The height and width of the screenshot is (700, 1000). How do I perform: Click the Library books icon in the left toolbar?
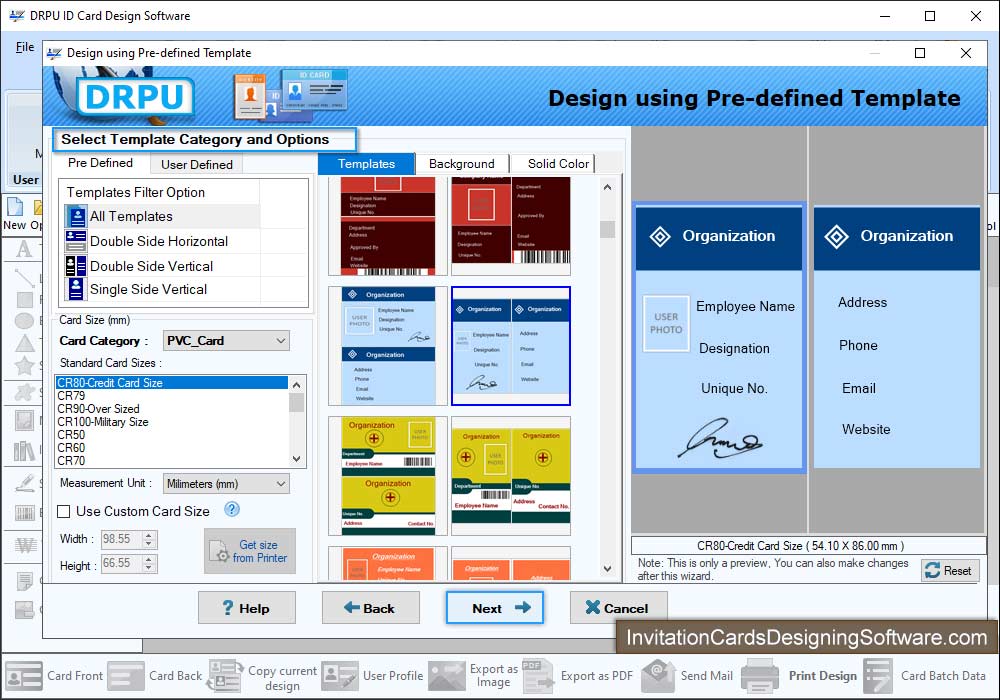coord(24,451)
